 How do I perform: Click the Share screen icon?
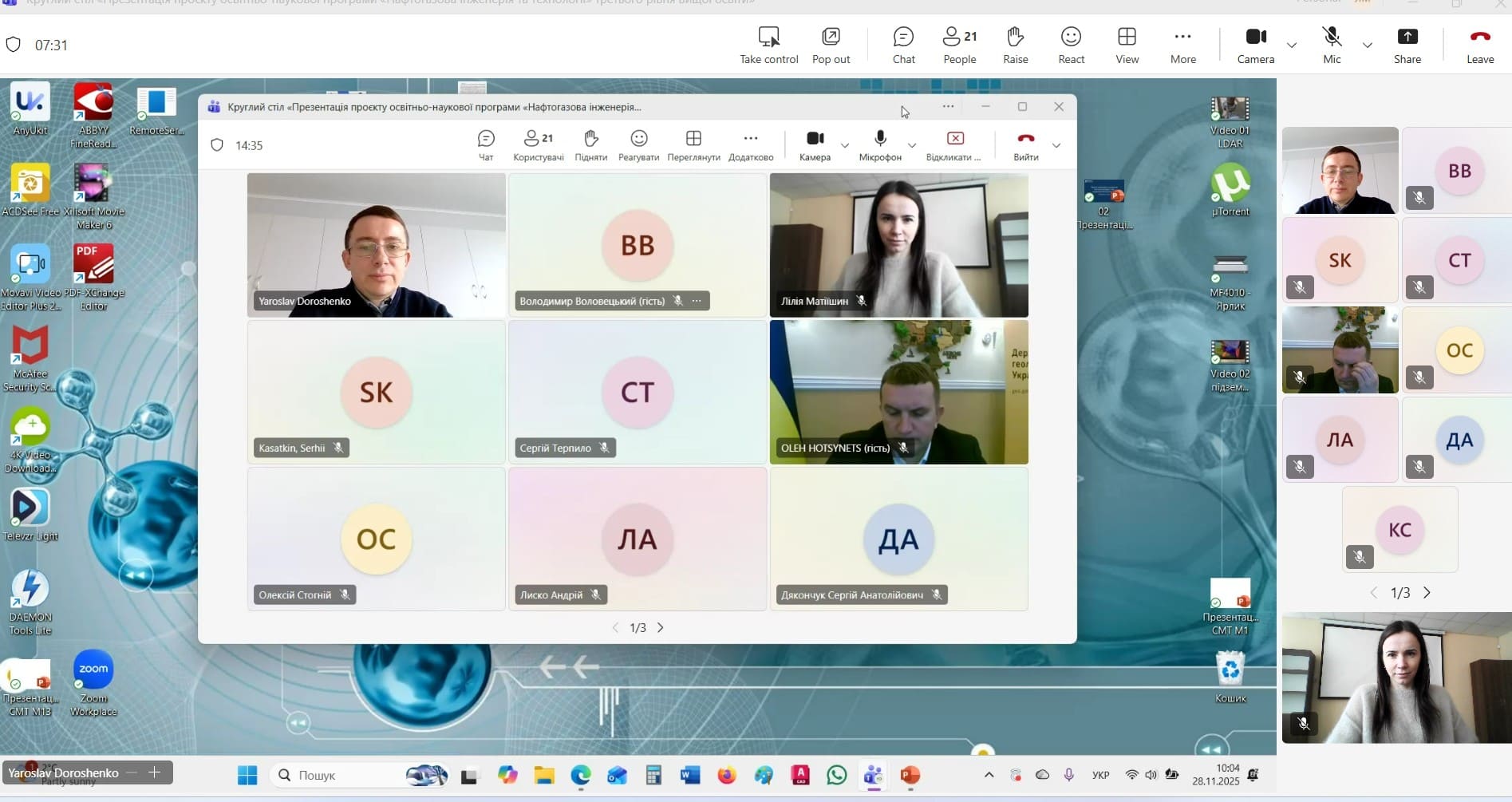click(1407, 45)
